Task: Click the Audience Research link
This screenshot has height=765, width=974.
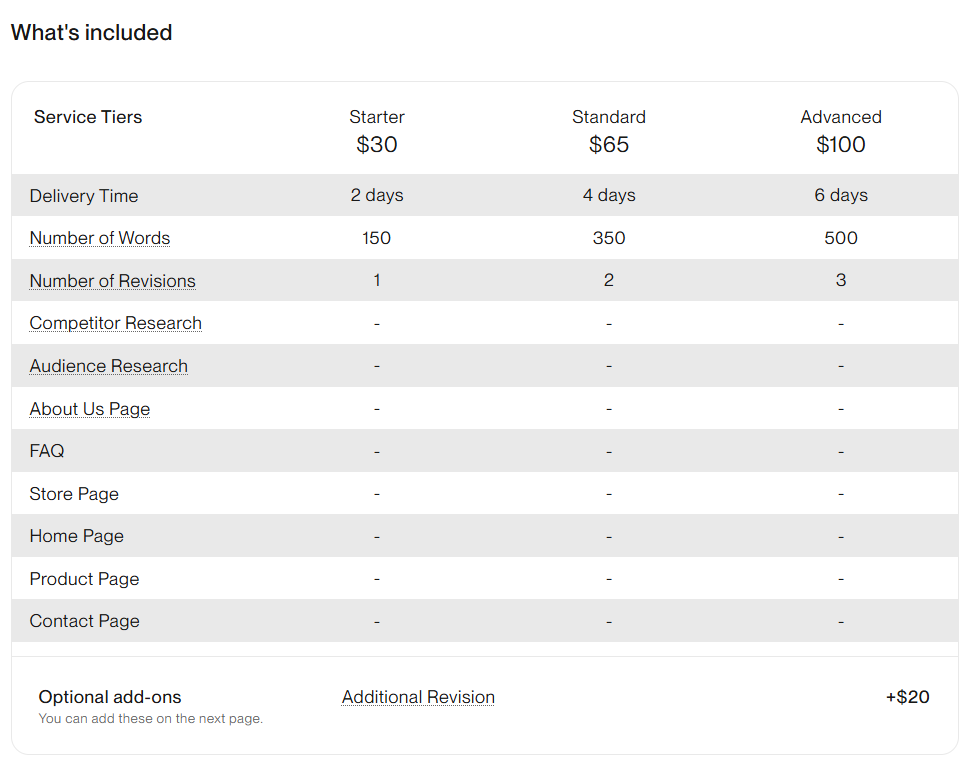Action: tap(109, 366)
